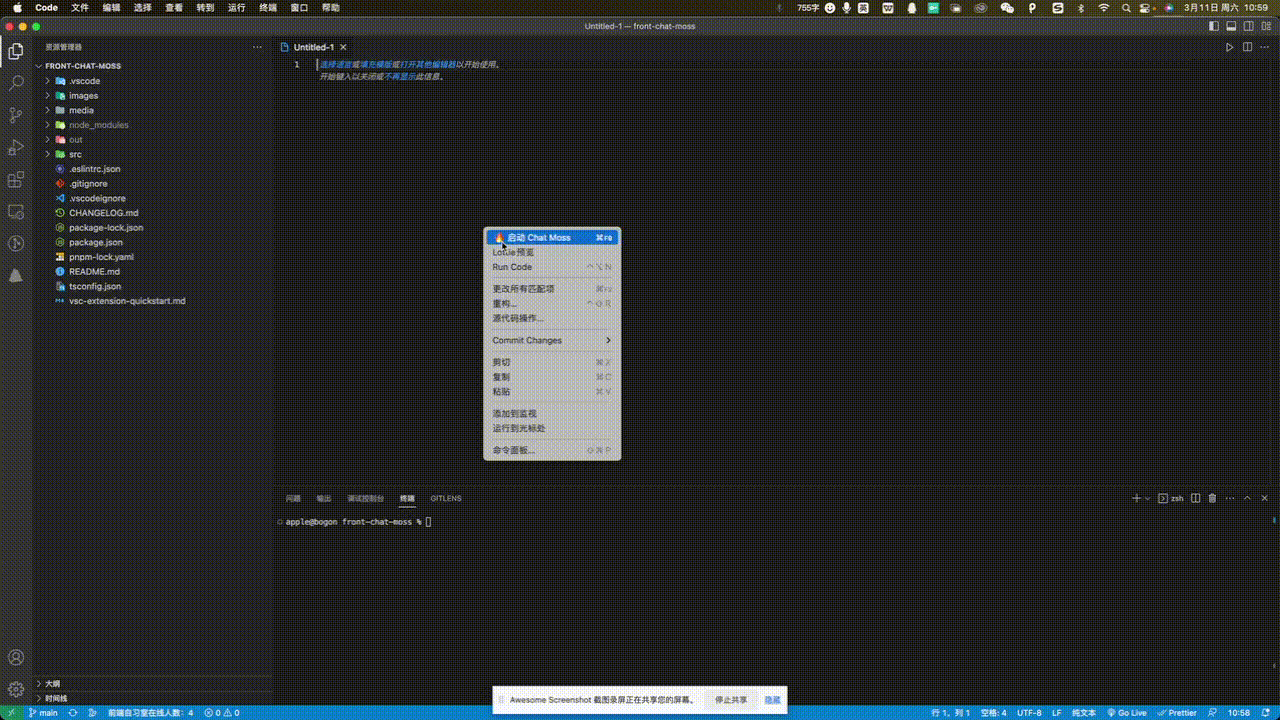
Task: Expand the node_modules folder
Action: tap(98, 125)
